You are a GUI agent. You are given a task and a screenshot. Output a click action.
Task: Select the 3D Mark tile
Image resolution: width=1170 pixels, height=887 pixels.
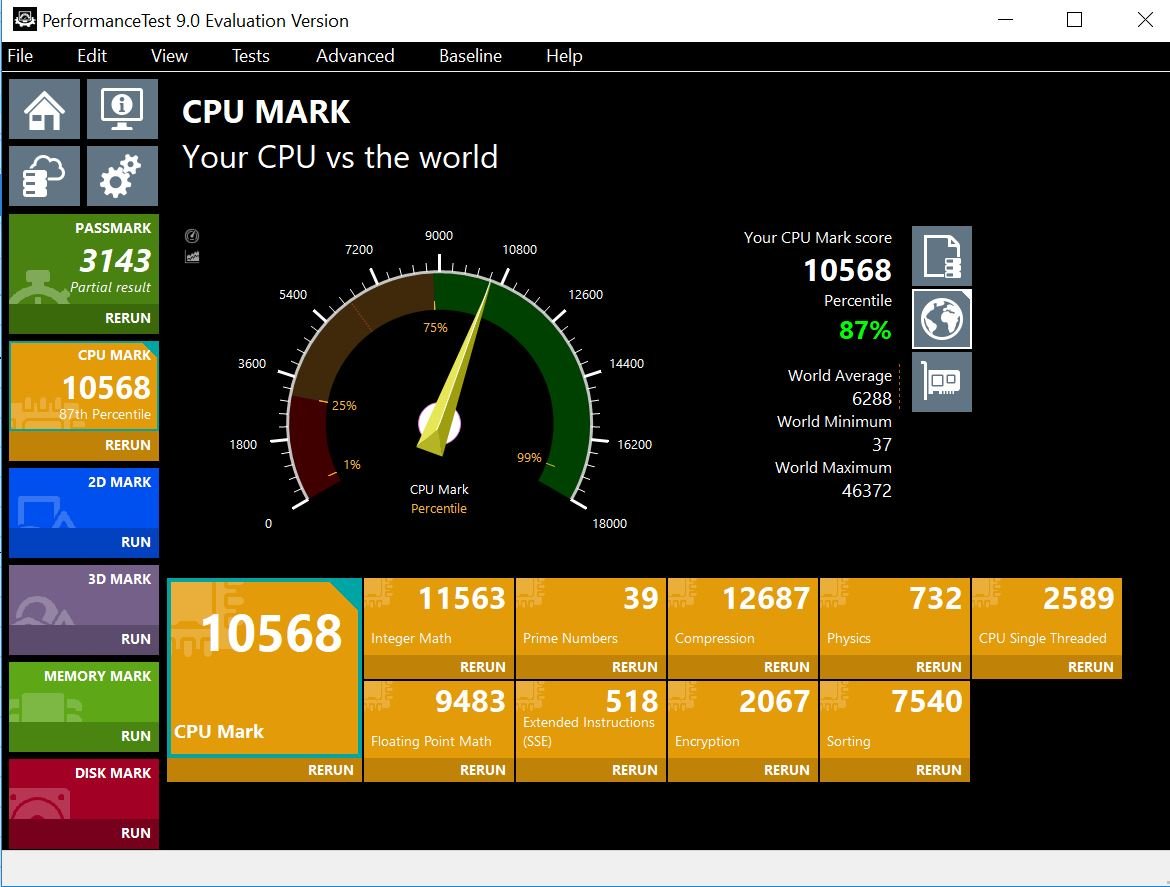pyautogui.click(x=84, y=595)
